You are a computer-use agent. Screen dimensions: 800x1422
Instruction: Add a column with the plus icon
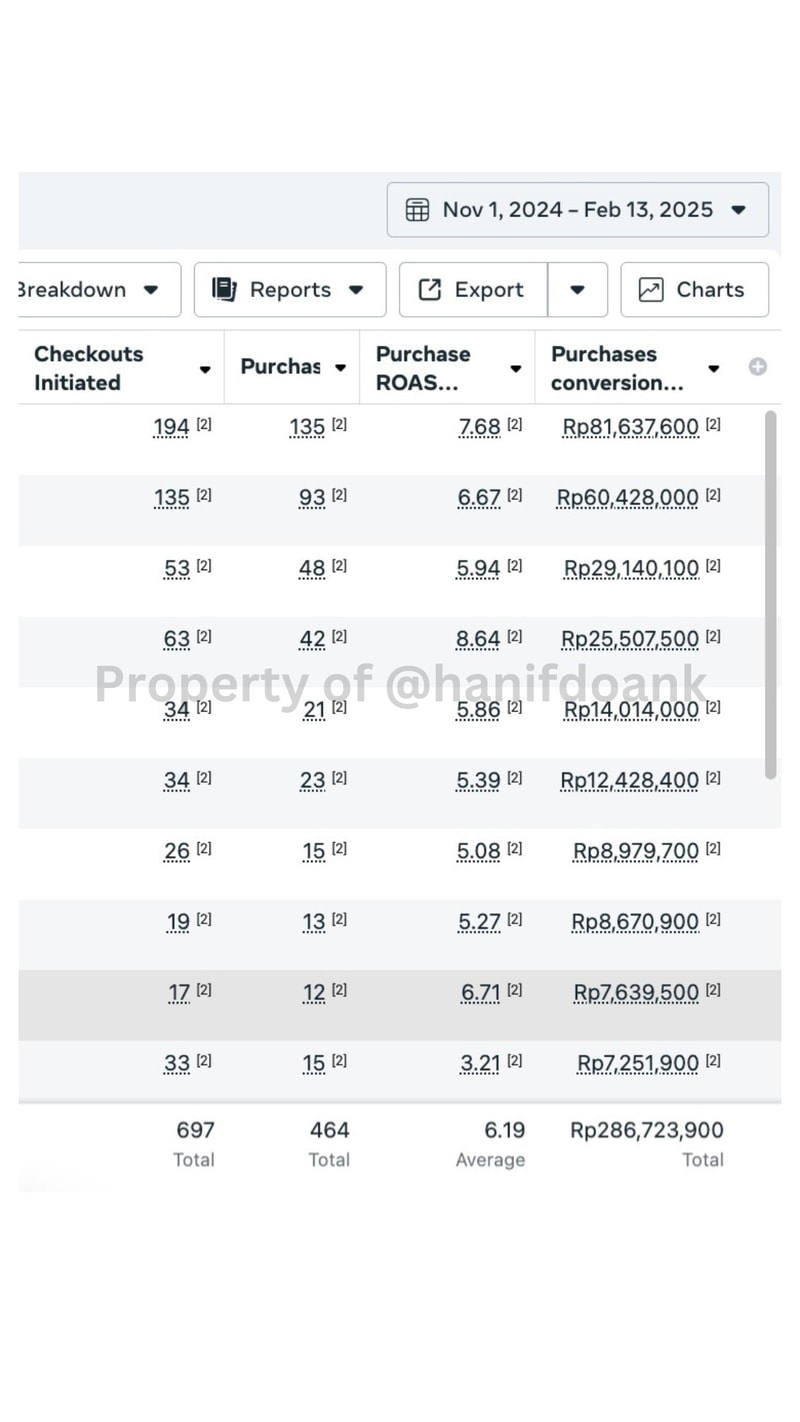pyautogui.click(x=758, y=367)
